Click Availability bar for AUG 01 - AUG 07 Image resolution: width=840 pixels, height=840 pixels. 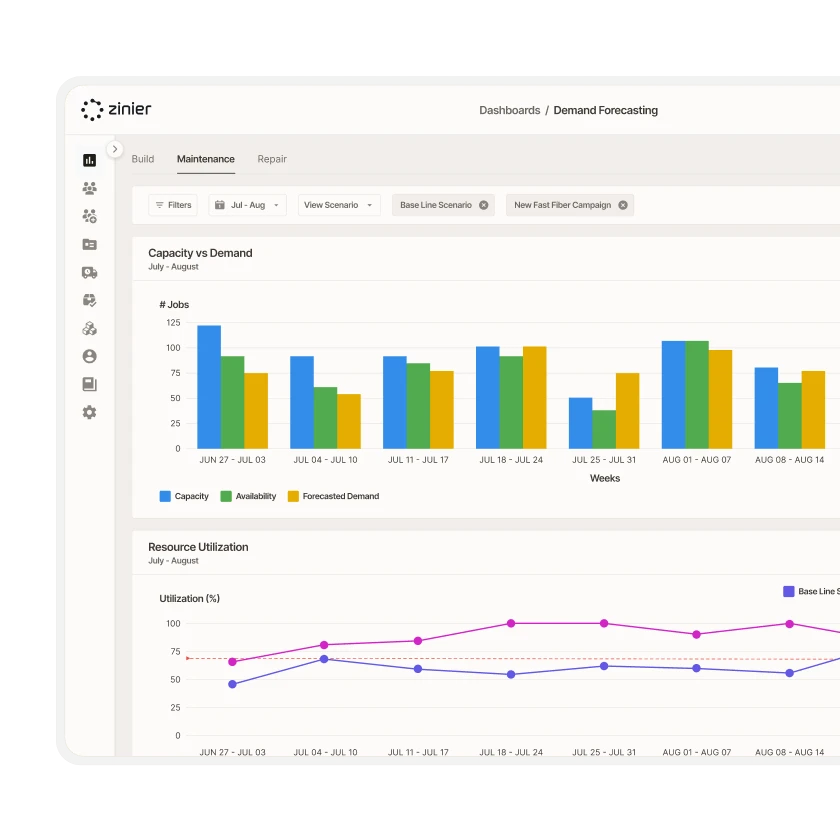pyautogui.click(x=697, y=394)
